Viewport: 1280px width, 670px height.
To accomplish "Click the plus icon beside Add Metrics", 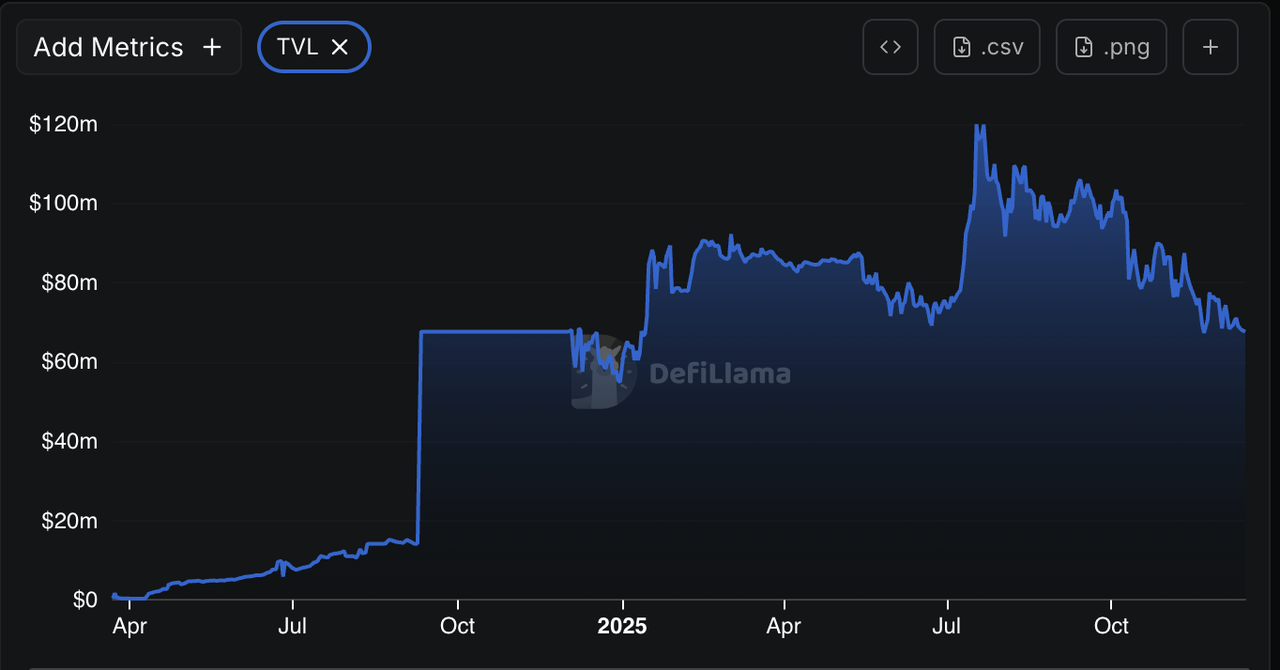I will (x=212, y=47).
